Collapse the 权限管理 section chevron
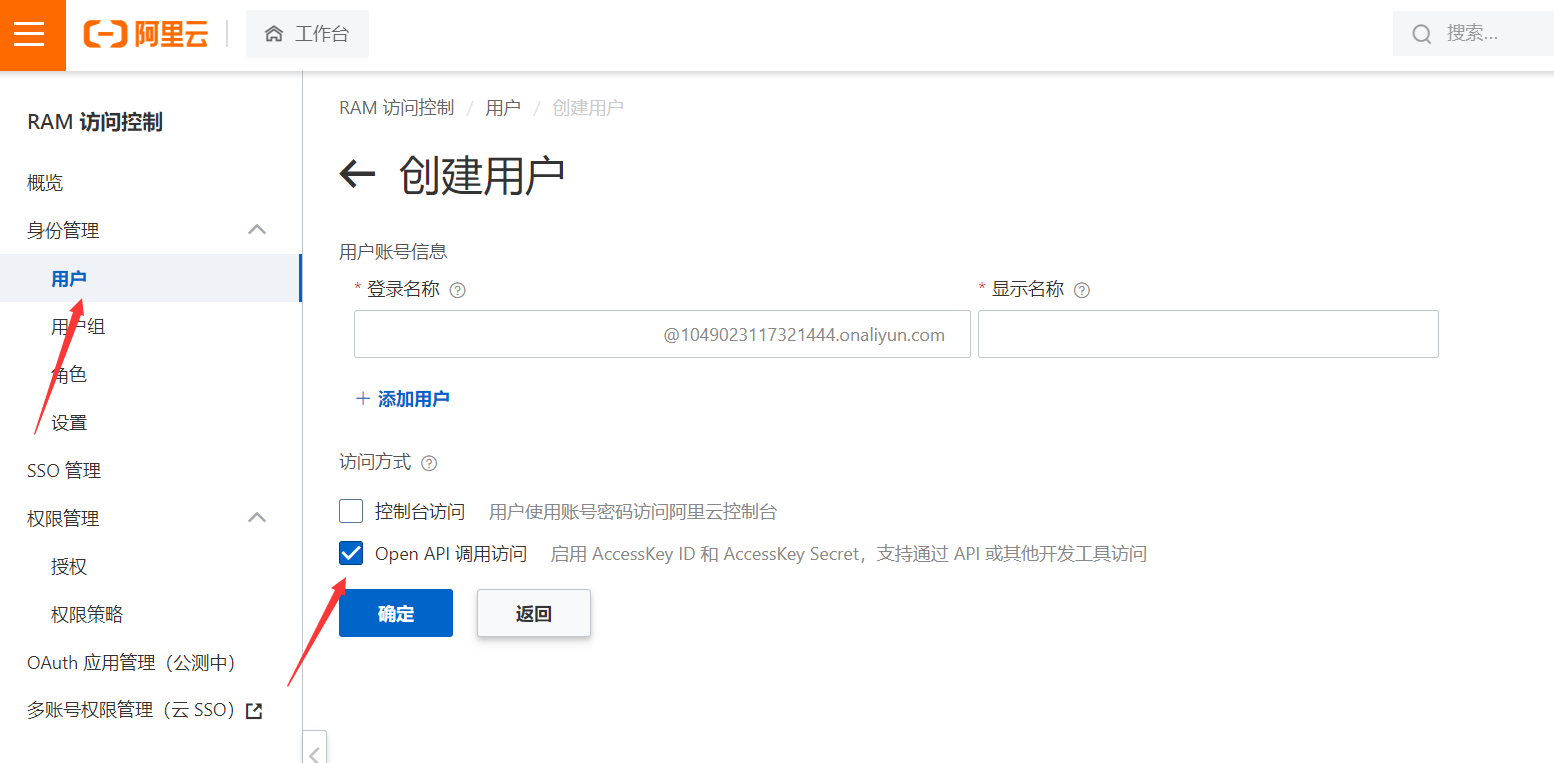1554x763 pixels. pos(257,518)
